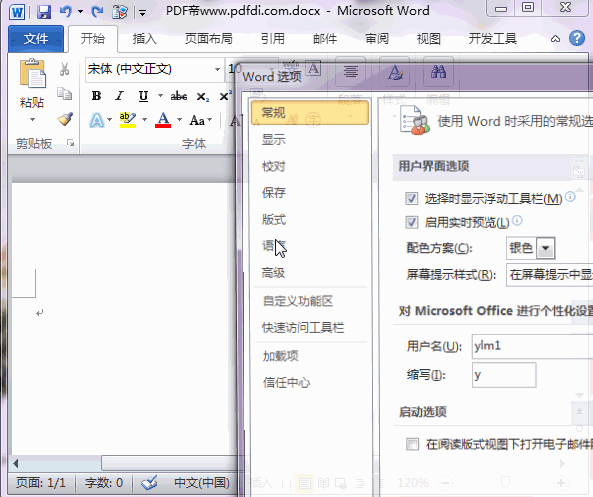The height and width of the screenshot is (497, 593).
Task: Switch to the 开始 (Home) tab
Action: click(93, 39)
